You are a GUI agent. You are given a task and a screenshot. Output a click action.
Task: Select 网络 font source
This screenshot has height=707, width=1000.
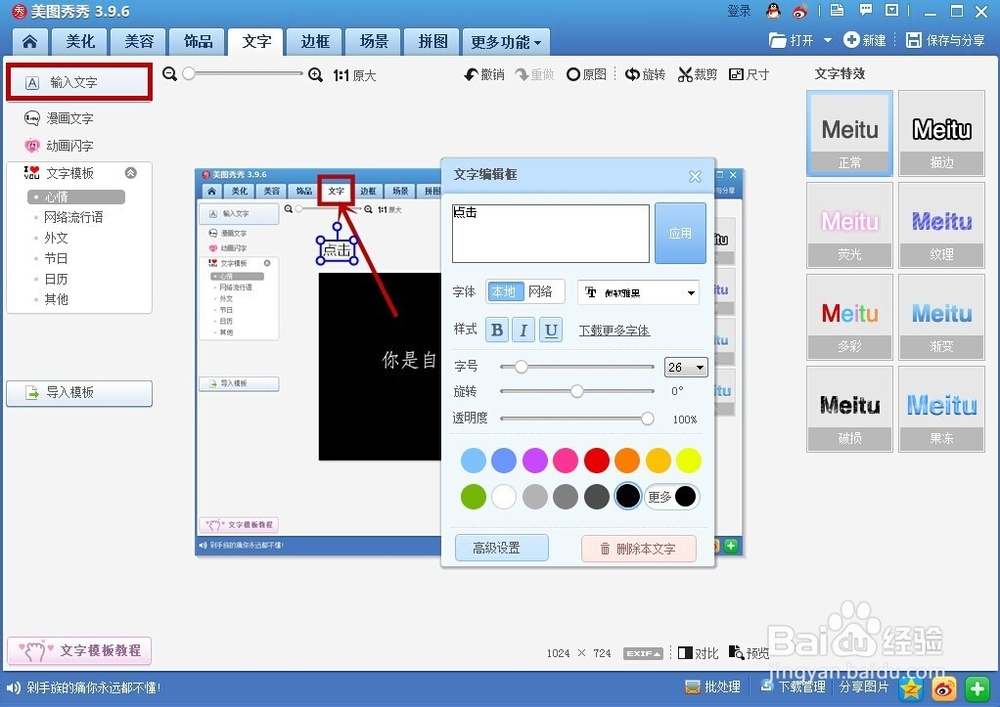click(x=541, y=291)
